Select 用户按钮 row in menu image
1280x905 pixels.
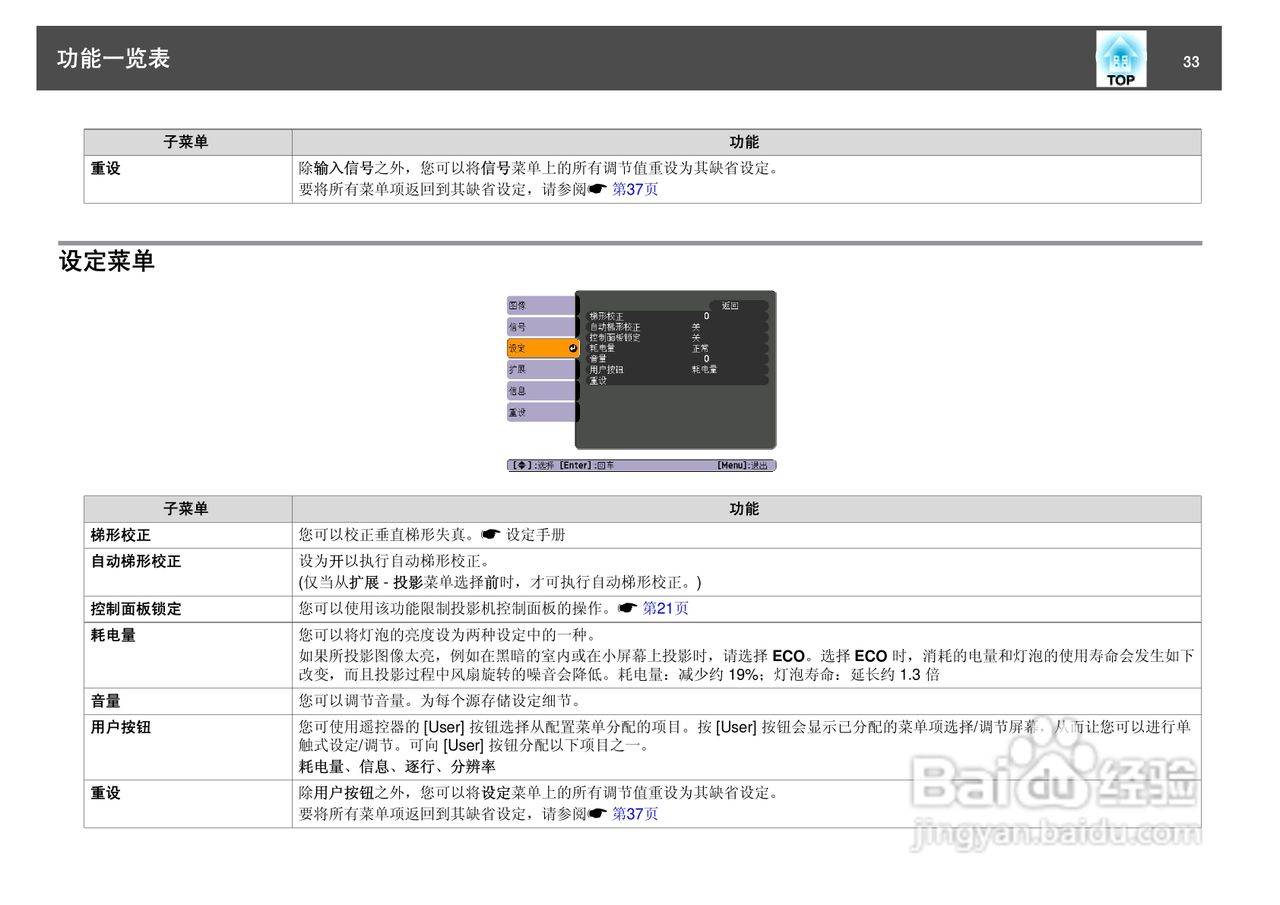click(675, 369)
